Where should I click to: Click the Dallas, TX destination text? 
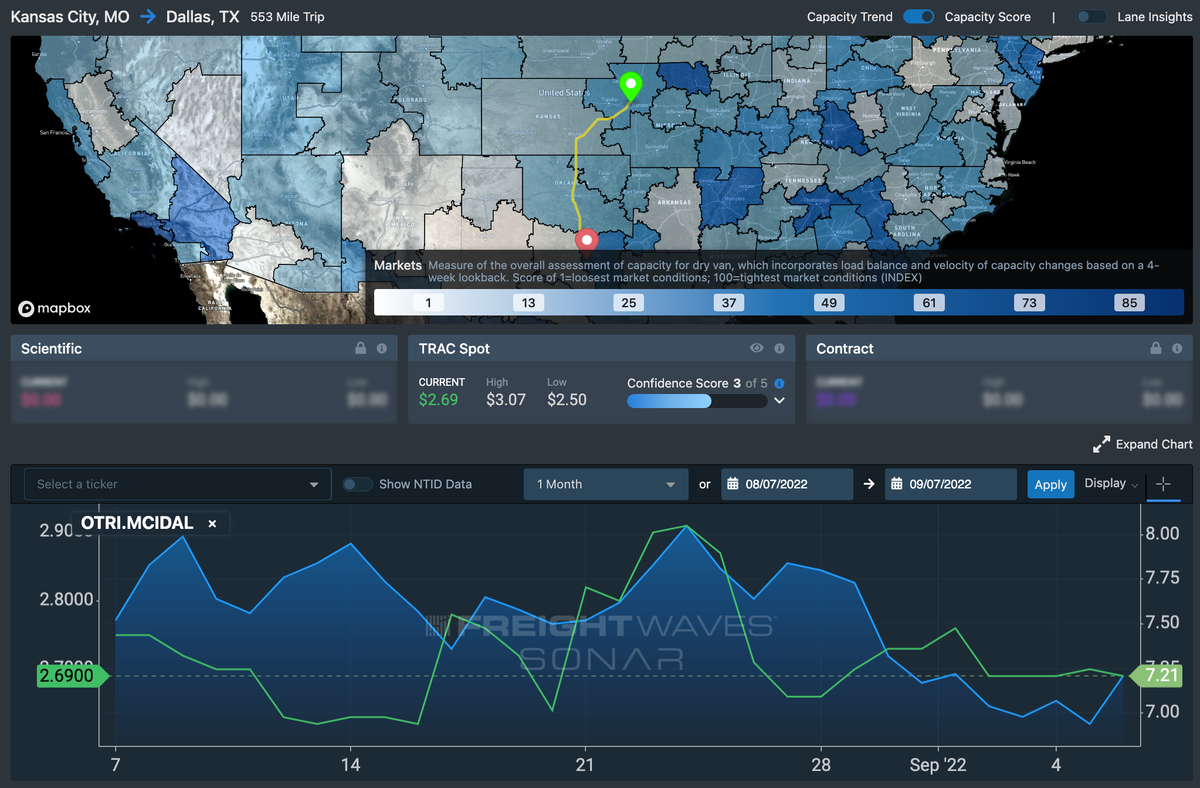(203, 17)
